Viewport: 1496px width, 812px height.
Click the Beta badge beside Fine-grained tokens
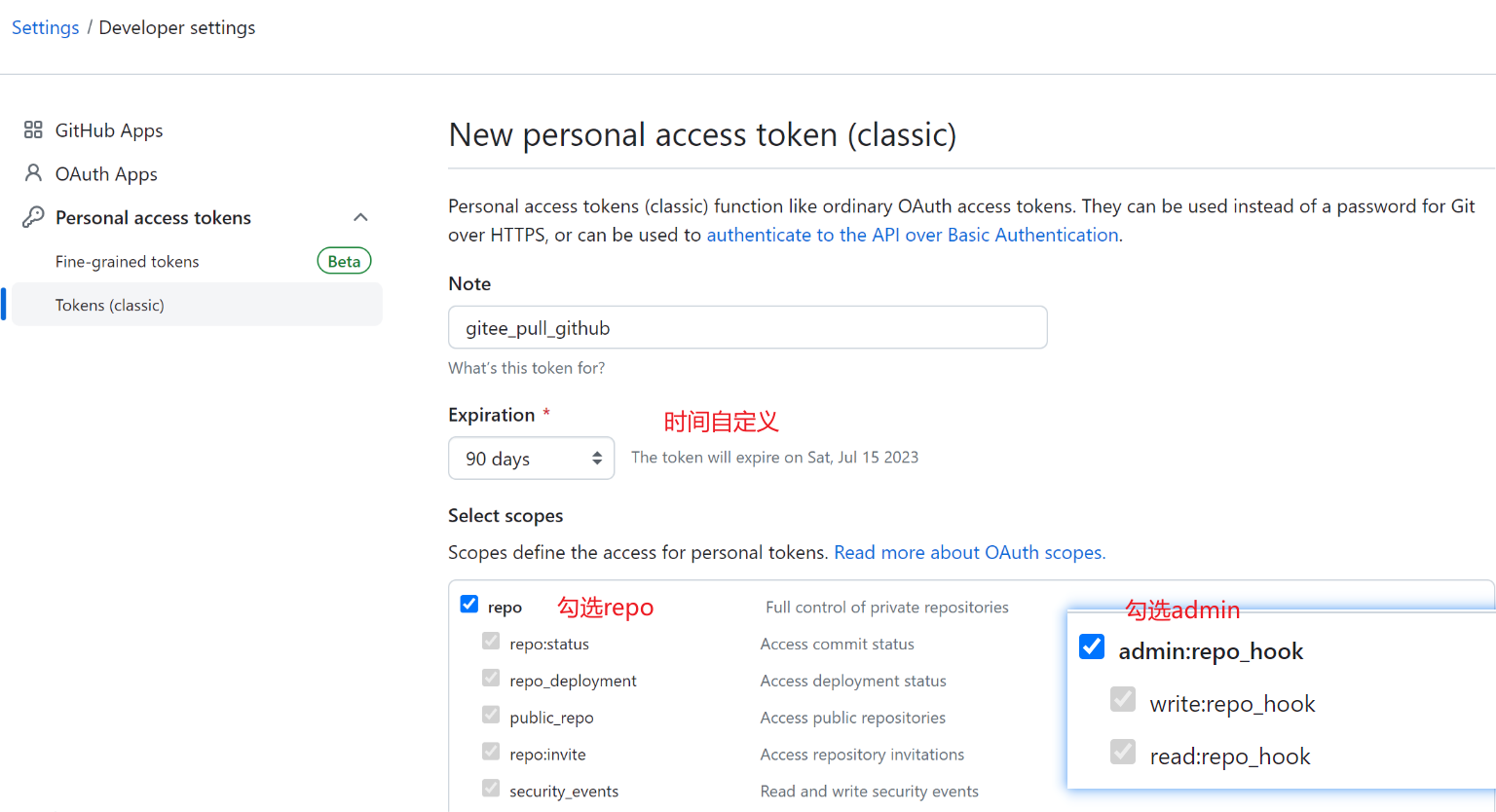(x=344, y=261)
